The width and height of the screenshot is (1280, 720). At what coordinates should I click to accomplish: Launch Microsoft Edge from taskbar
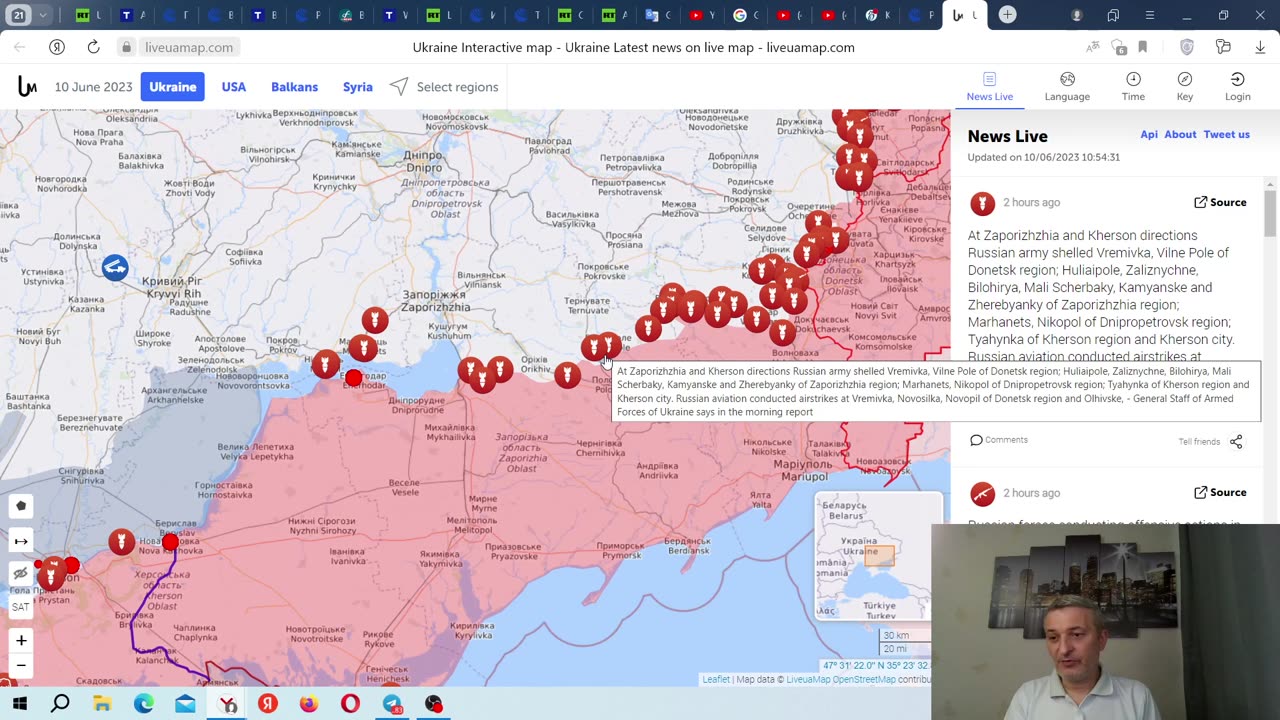pyautogui.click(x=144, y=704)
